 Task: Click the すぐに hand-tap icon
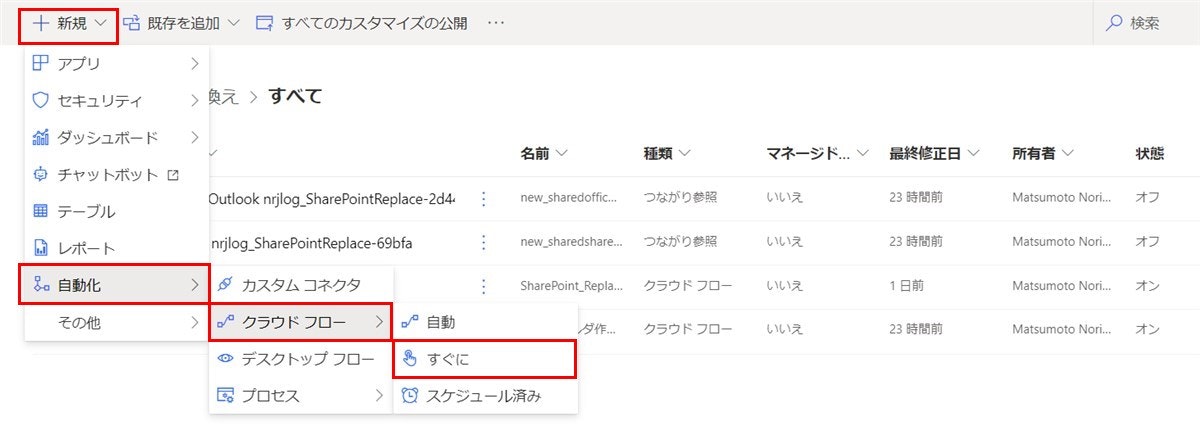point(409,359)
